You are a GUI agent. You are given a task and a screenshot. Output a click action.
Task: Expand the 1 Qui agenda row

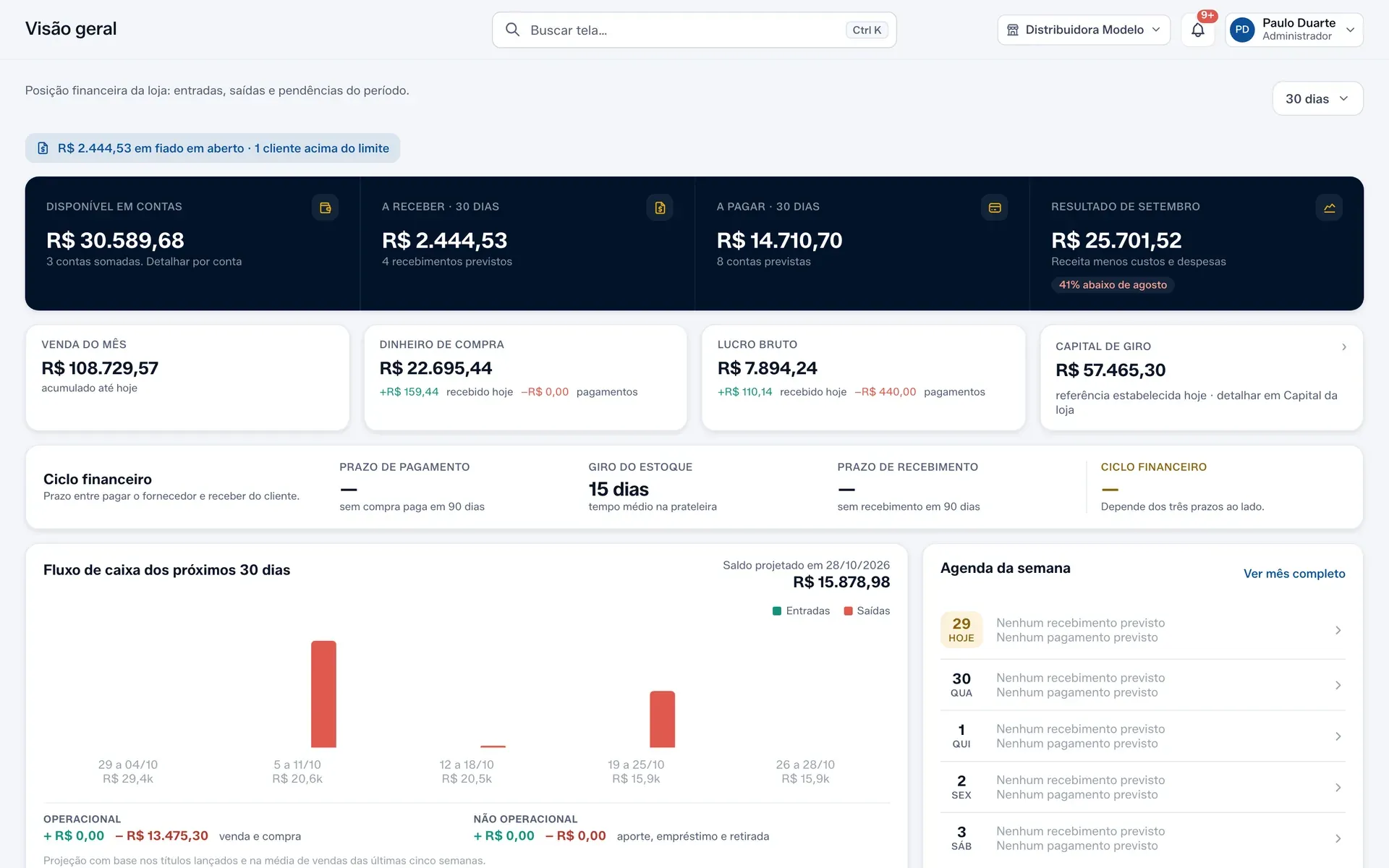(x=1143, y=736)
